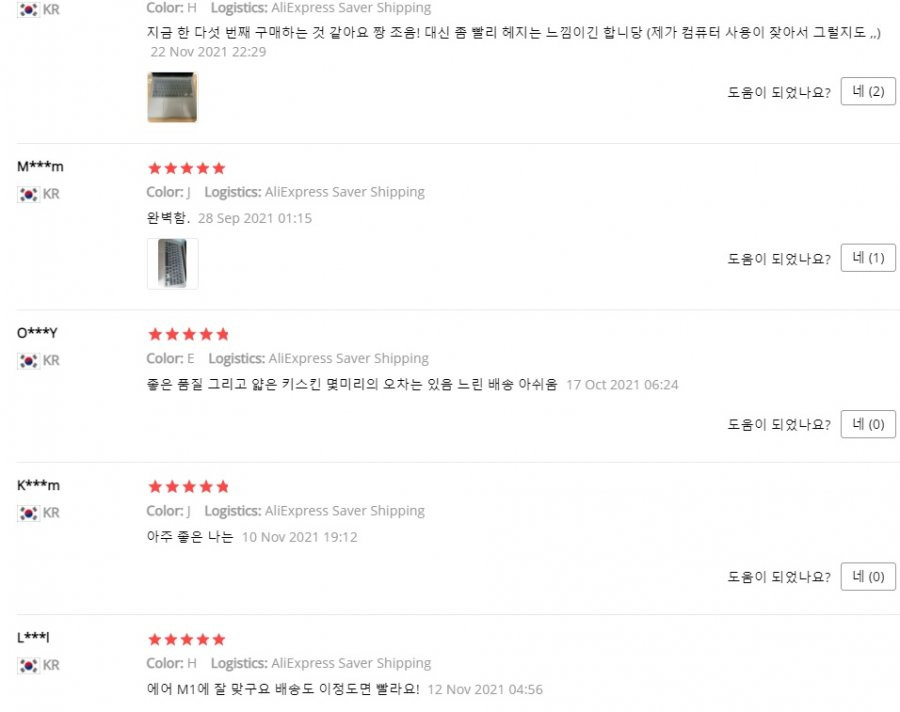Click the five-star rating on M***m's review
Image resolution: width=900 pixels, height=712 pixels.
point(187,168)
